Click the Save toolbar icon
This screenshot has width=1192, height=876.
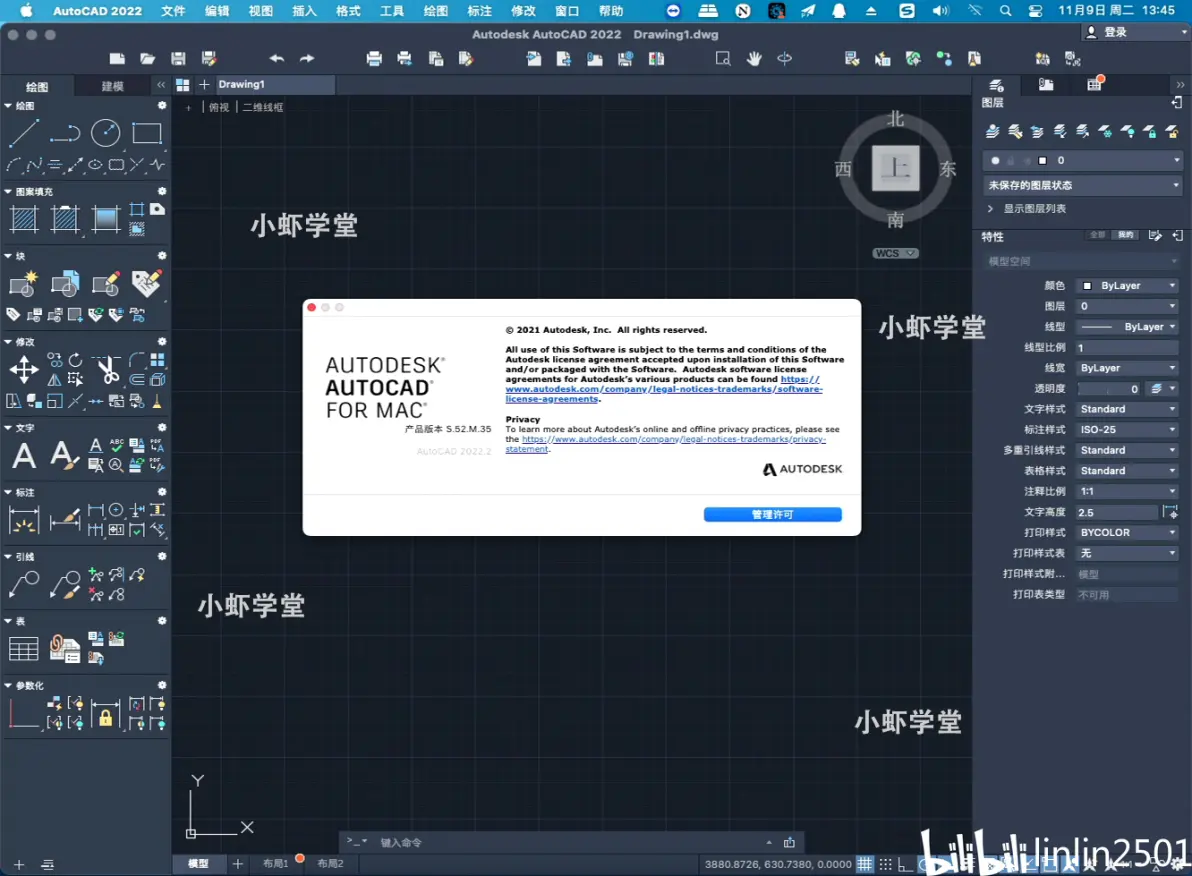click(x=178, y=59)
